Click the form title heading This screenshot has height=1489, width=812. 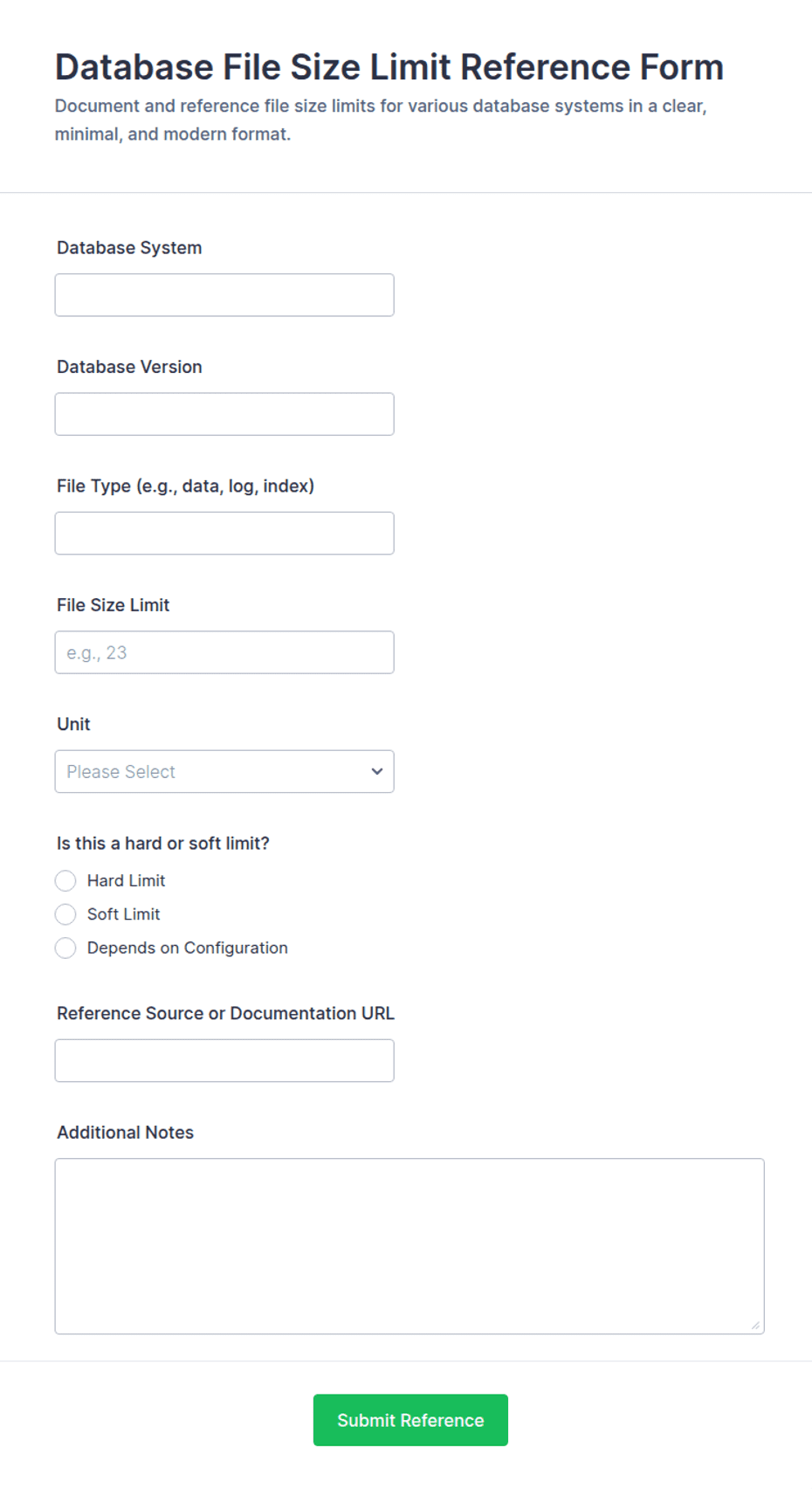[389, 67]
